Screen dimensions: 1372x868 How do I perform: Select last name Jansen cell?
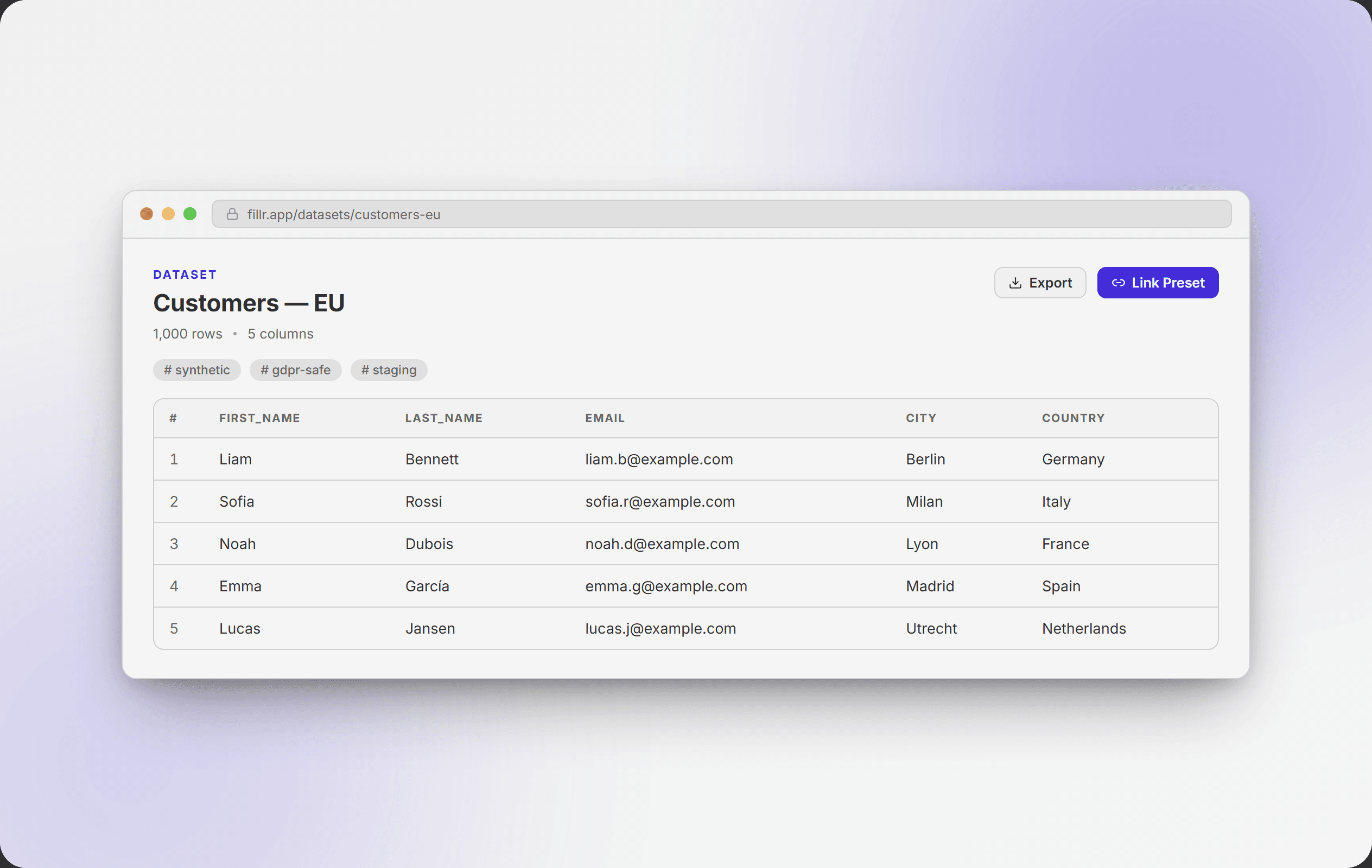point(430,628)
